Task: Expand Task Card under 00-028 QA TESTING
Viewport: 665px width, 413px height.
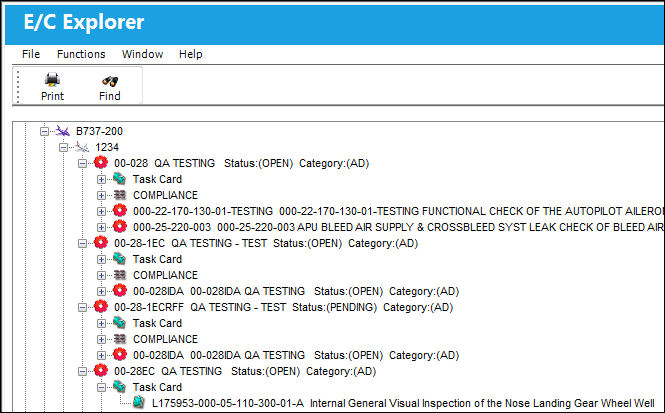Action: 101,179
